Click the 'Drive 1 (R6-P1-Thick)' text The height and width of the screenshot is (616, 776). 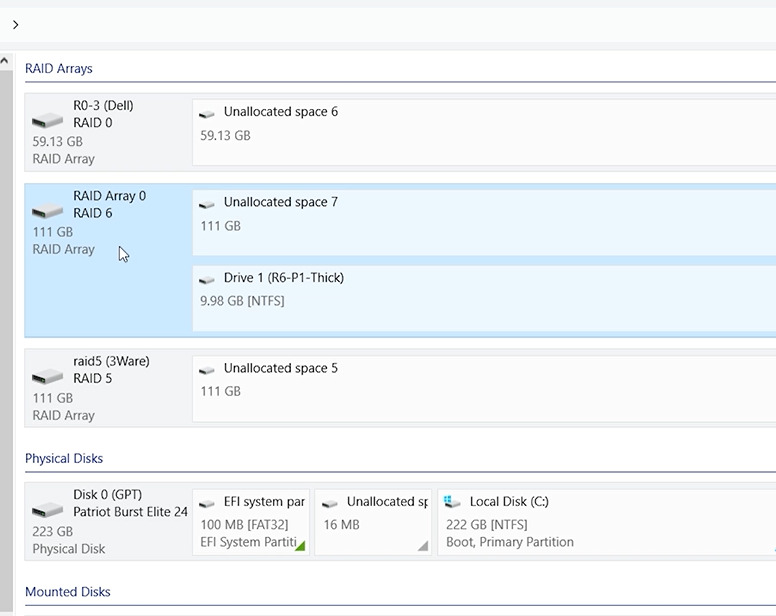tap(284, 278)
